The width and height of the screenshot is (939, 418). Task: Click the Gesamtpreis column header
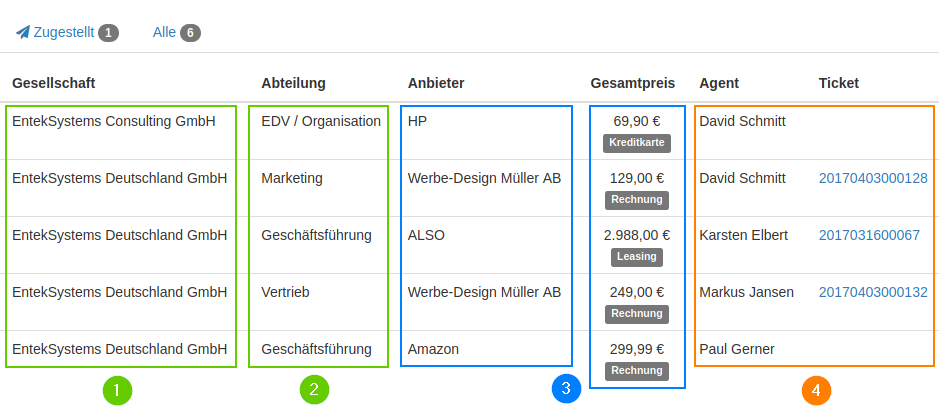[633, 83]
